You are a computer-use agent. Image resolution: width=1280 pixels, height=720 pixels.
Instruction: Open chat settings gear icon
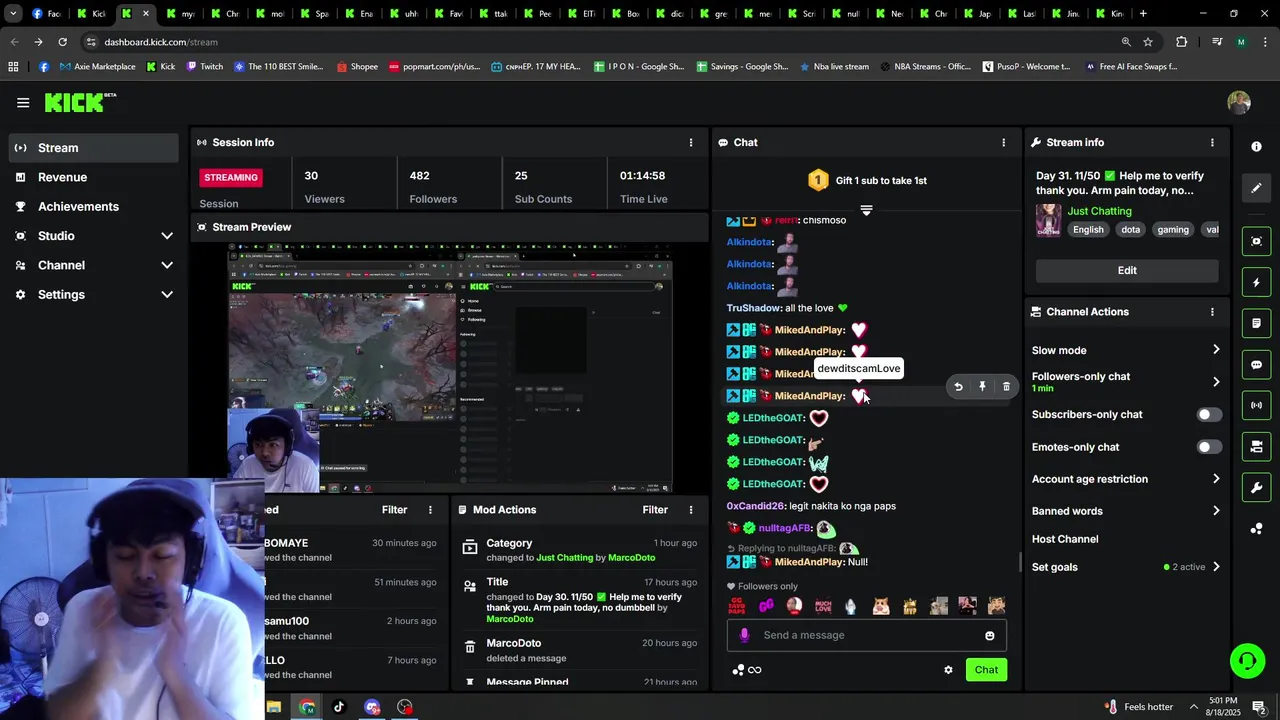pyautogui.click(x=948, y=670)
